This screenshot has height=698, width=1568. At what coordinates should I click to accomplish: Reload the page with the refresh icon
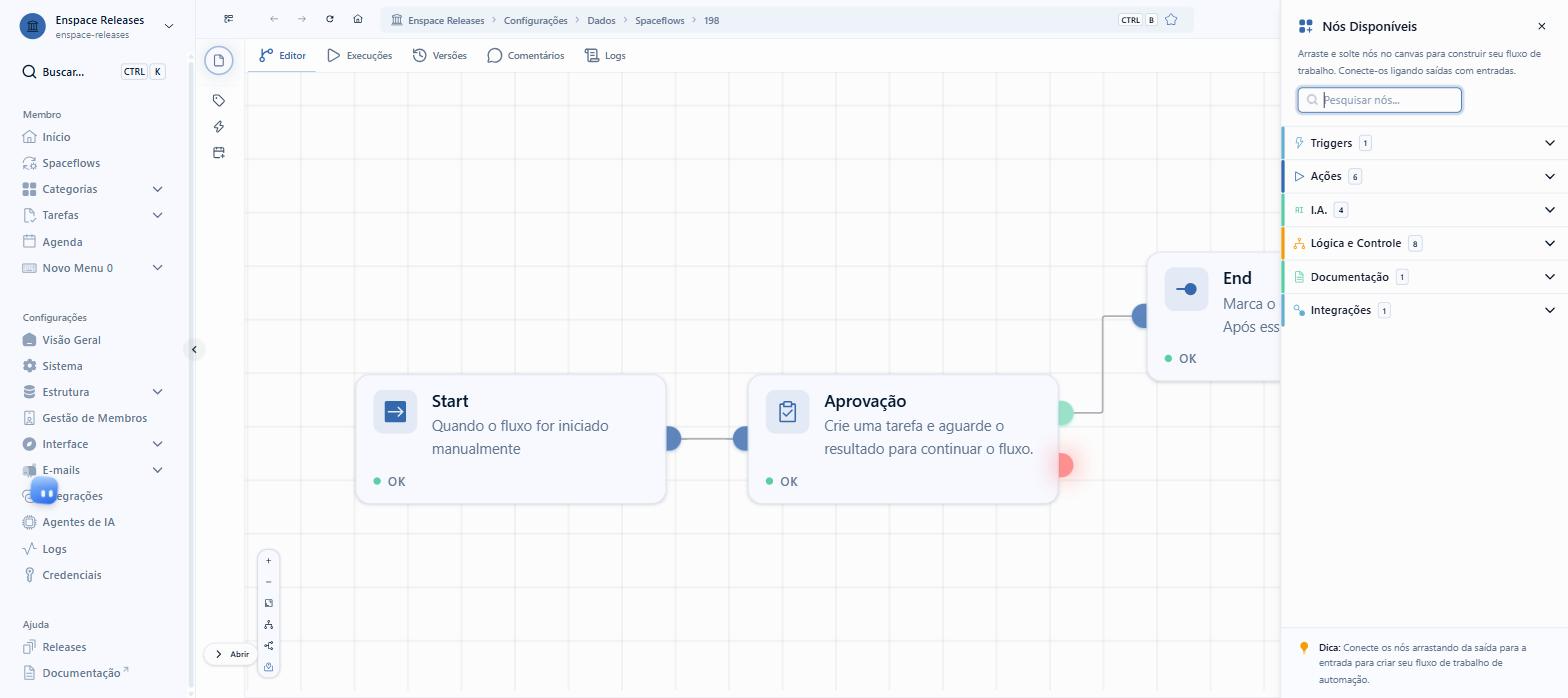[330, 19]
